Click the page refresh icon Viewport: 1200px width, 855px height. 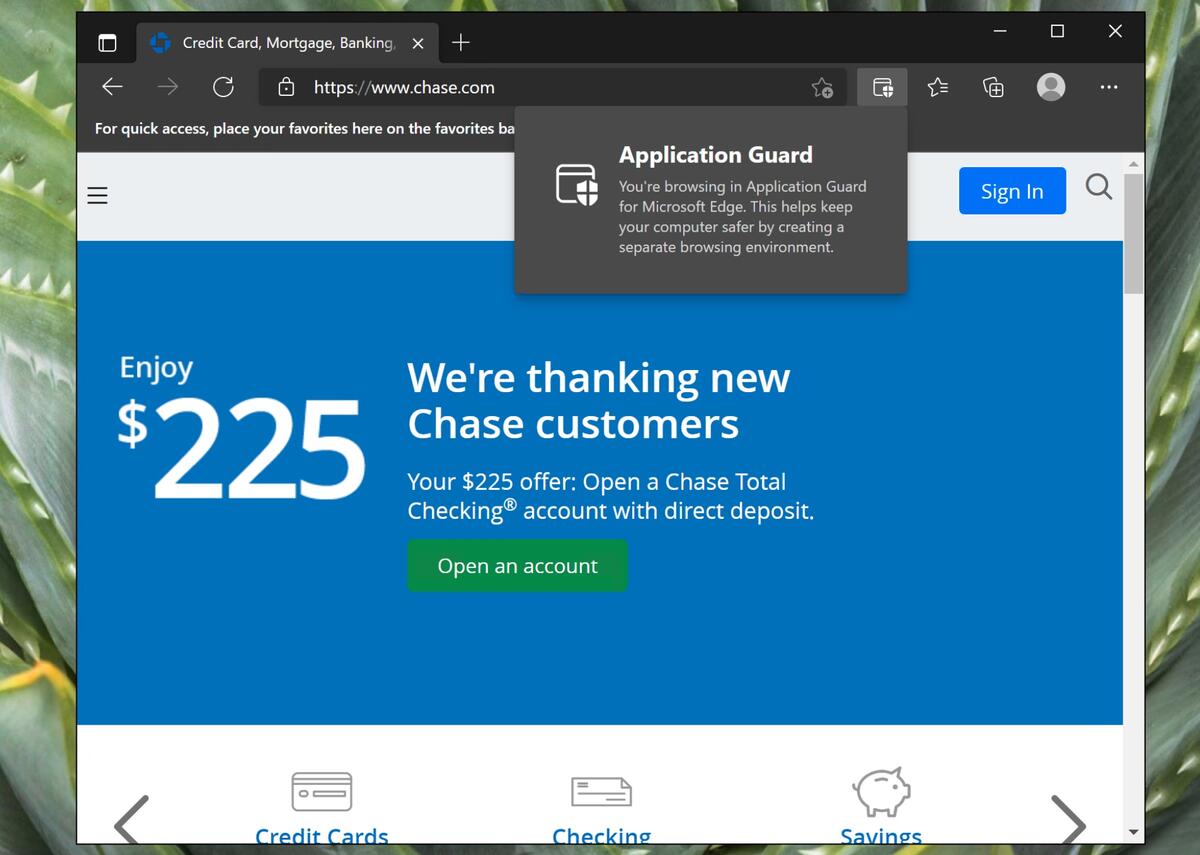click(x=223, y=87)
